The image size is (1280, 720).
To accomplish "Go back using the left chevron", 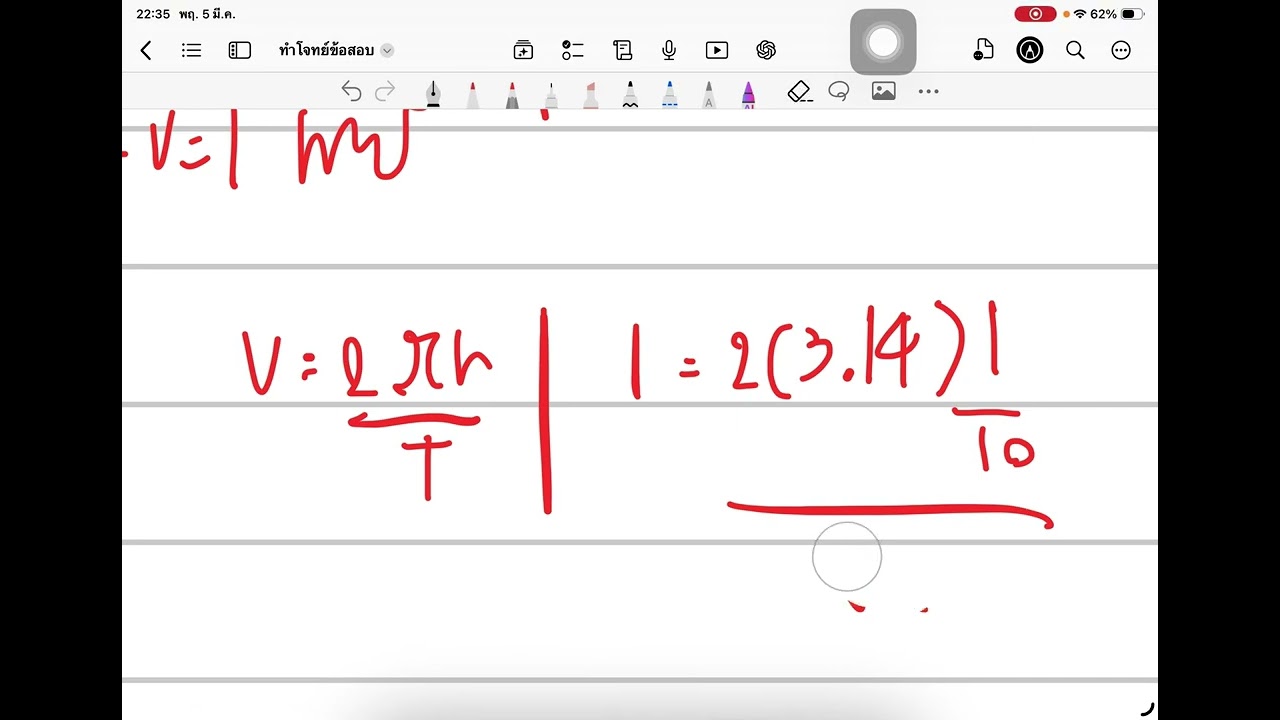I will [146, 50].
